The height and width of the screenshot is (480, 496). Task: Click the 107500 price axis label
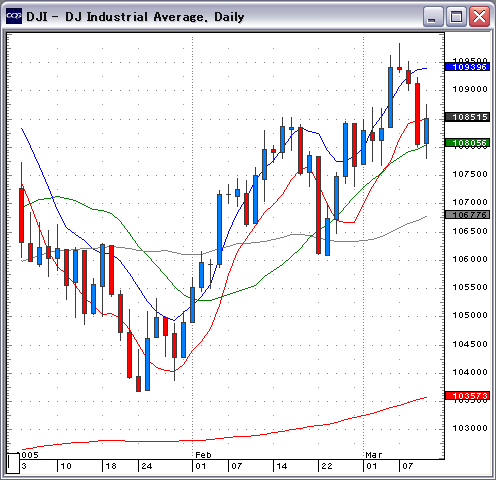point(470,174)
